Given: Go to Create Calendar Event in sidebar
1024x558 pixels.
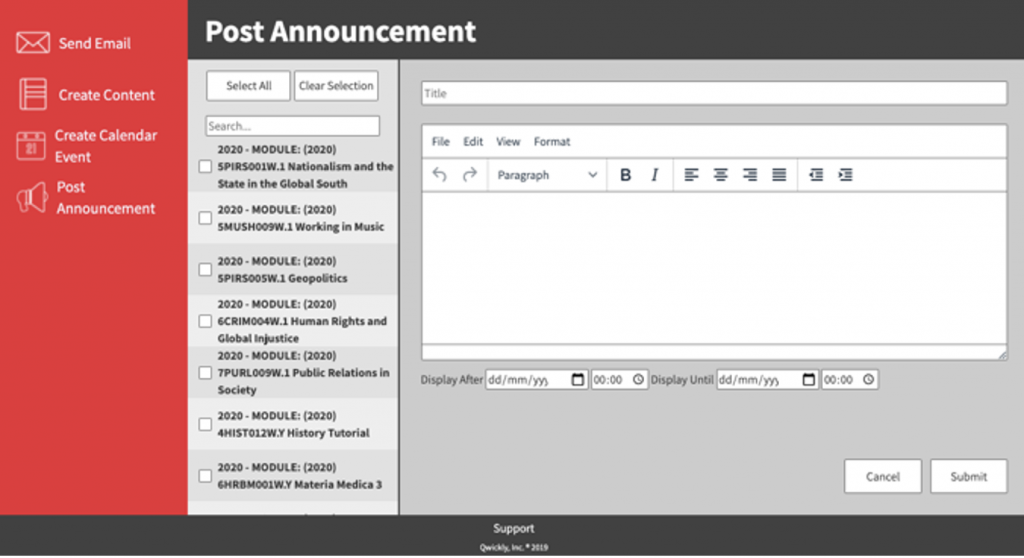Looking at the screenshot, I should (x=106, y=146).
